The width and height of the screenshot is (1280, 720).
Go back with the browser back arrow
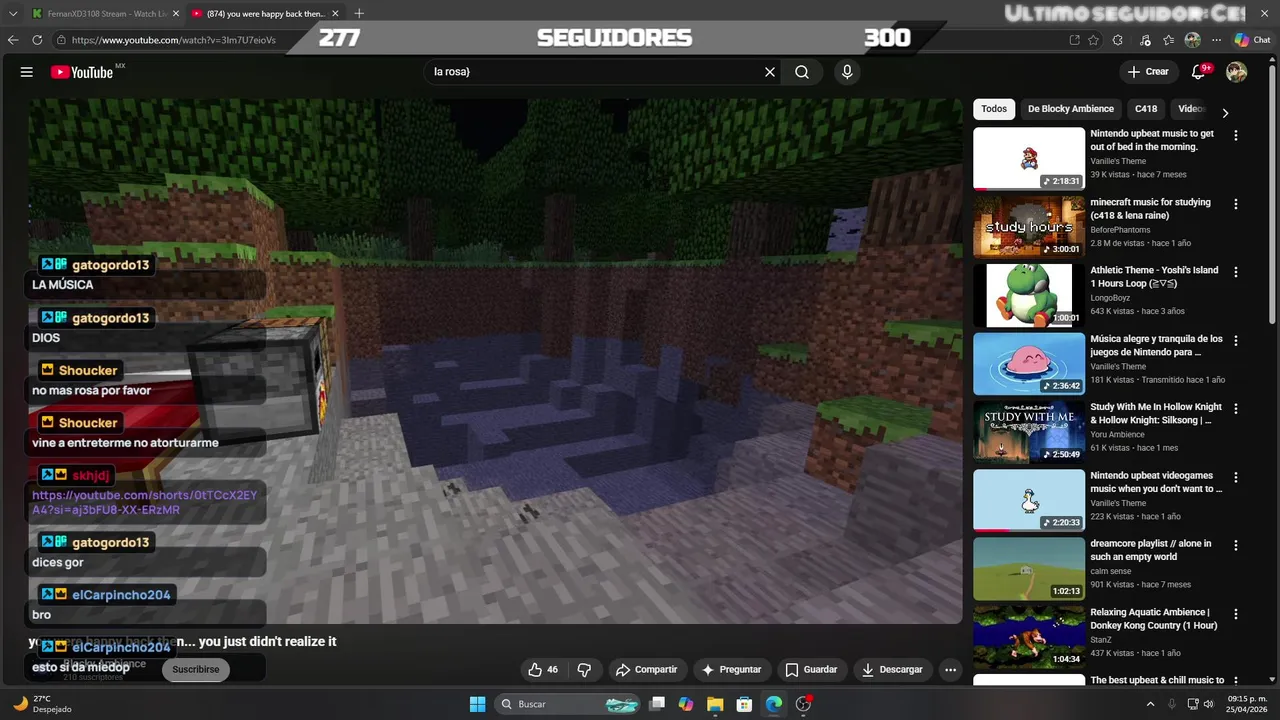[x=13, y=40]
